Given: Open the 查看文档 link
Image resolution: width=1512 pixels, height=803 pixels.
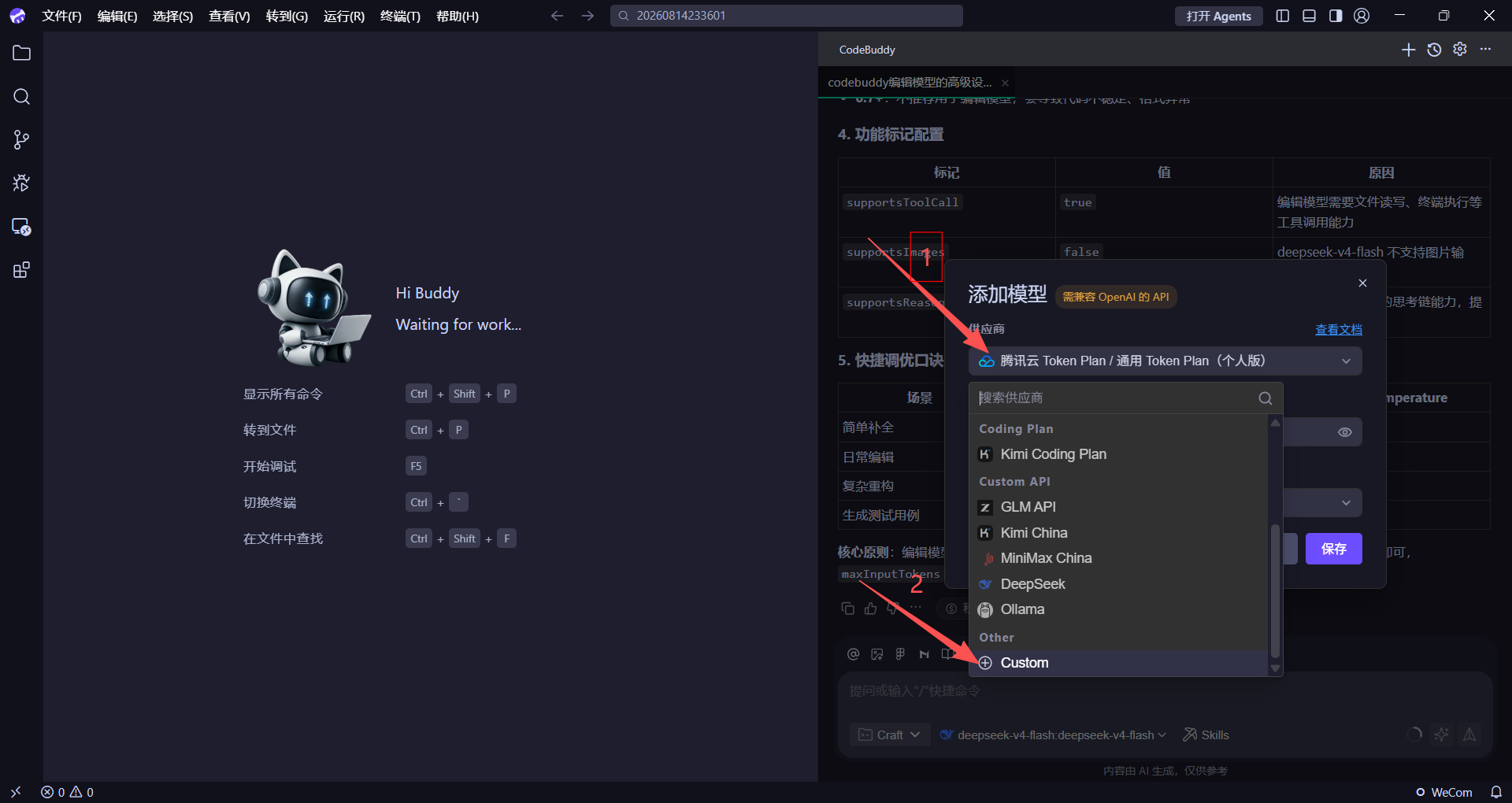Looking at the screenshot, I should tap(1338, 330).
